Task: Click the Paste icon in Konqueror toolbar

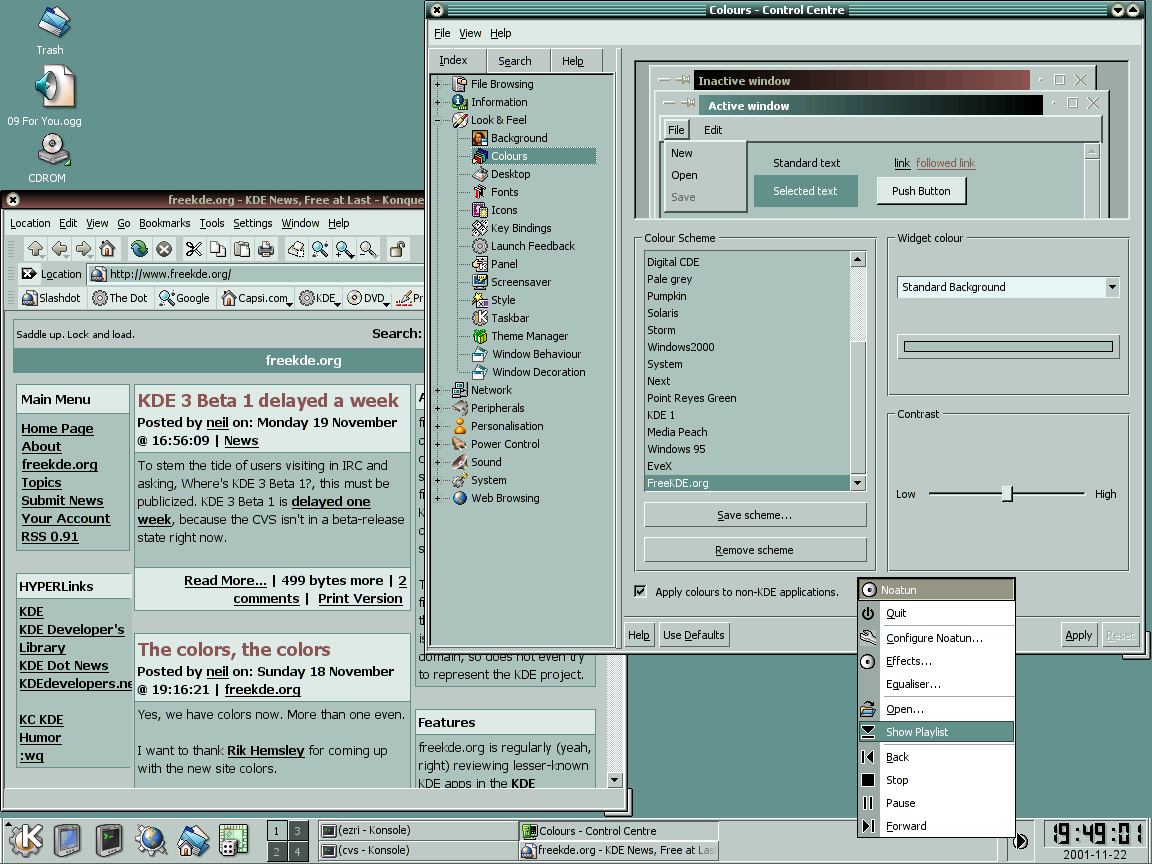Action: tap(242, 249)
